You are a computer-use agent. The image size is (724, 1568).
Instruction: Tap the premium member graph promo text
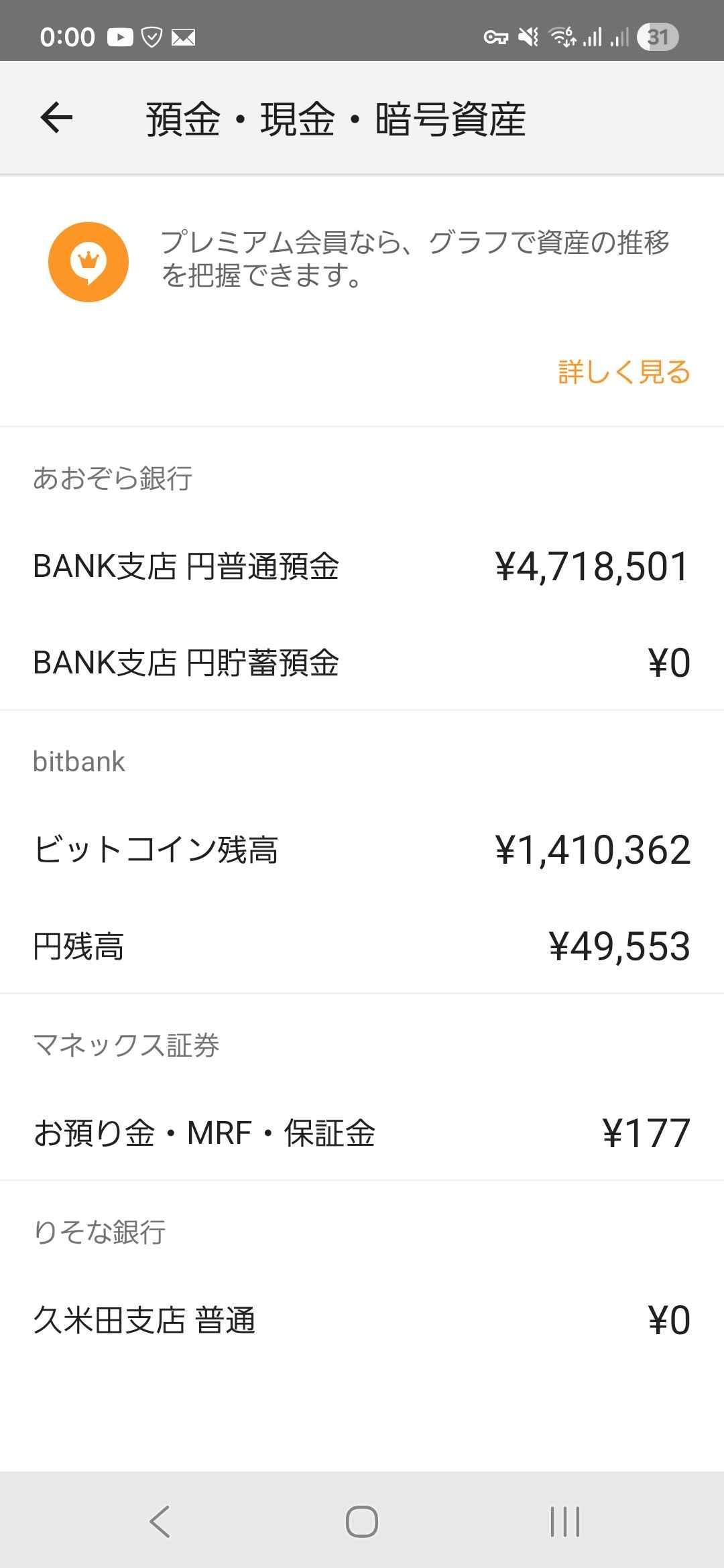[x=414, y=258]
